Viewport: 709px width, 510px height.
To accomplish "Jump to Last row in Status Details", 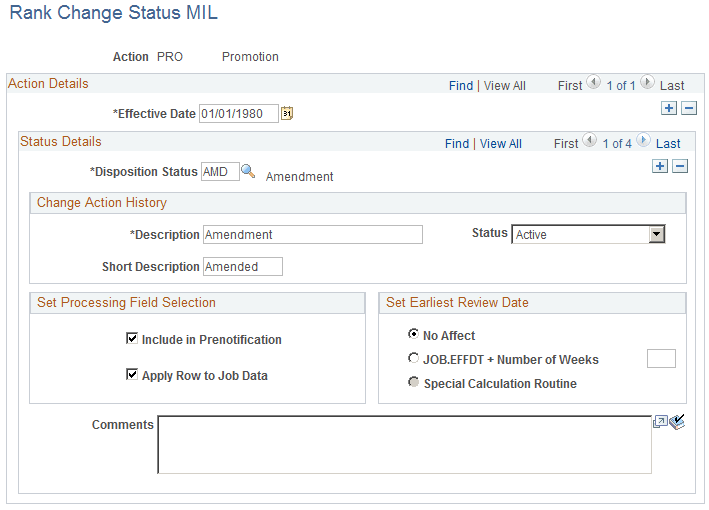I will (668, 144).
